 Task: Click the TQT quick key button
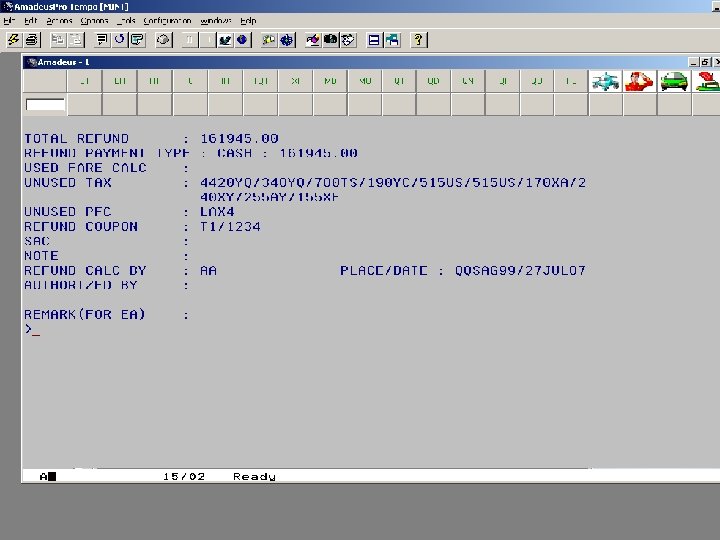[260, 81]
